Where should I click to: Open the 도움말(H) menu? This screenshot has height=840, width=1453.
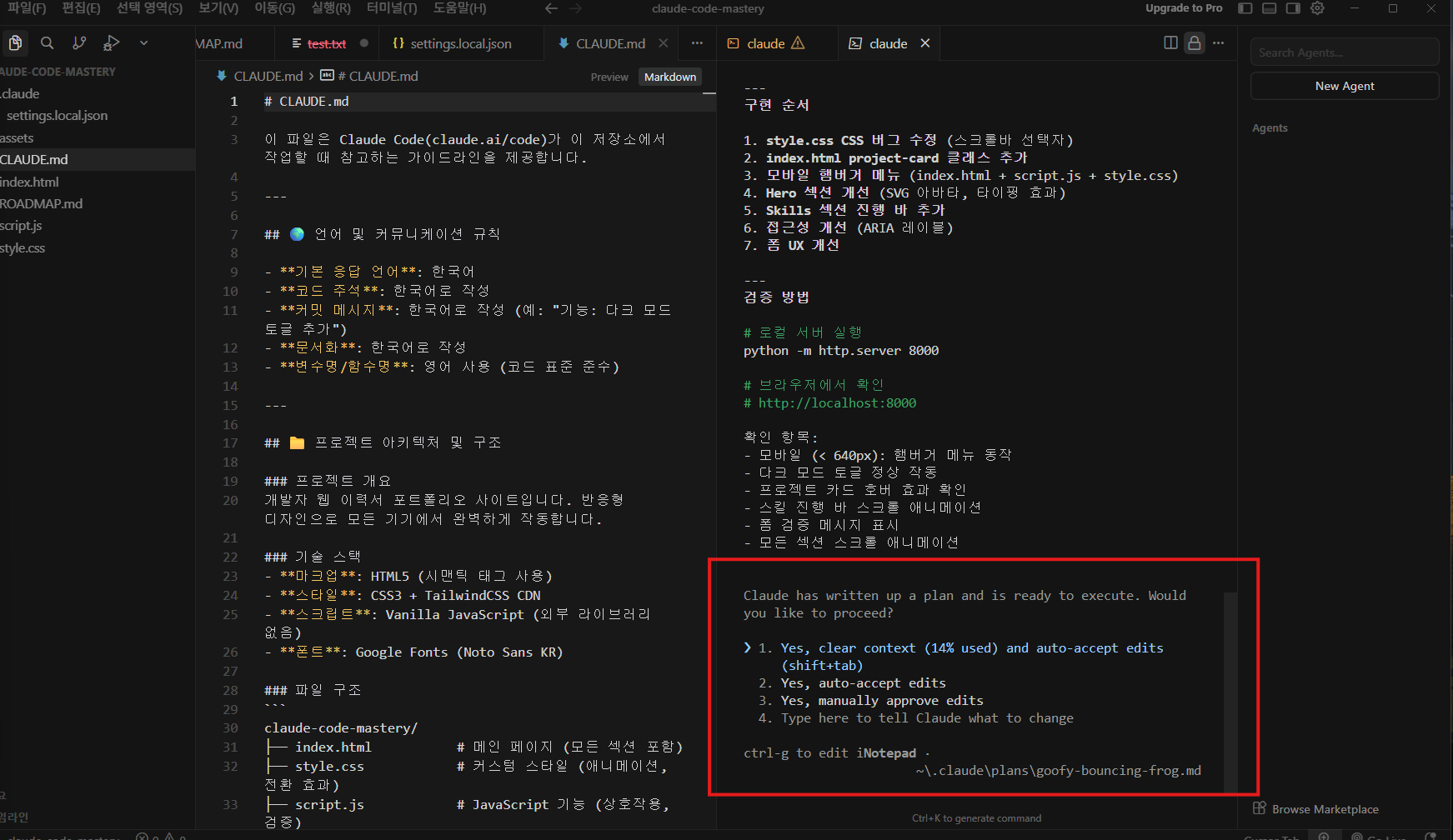coord(460,8)
